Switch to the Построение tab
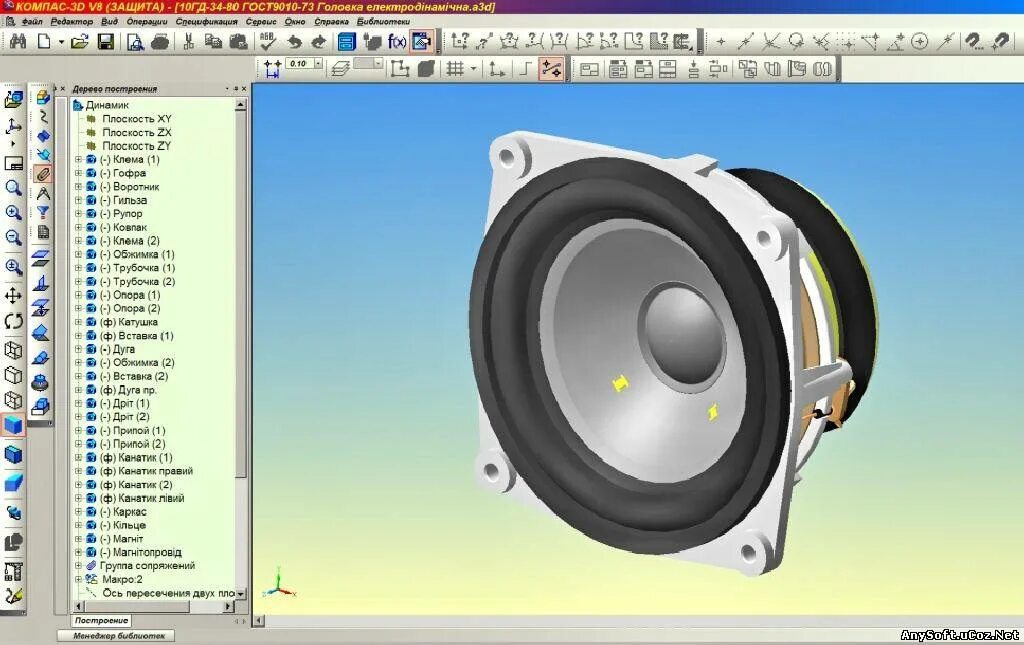This screenshot has width=1024, height=645. pos(101,621)
